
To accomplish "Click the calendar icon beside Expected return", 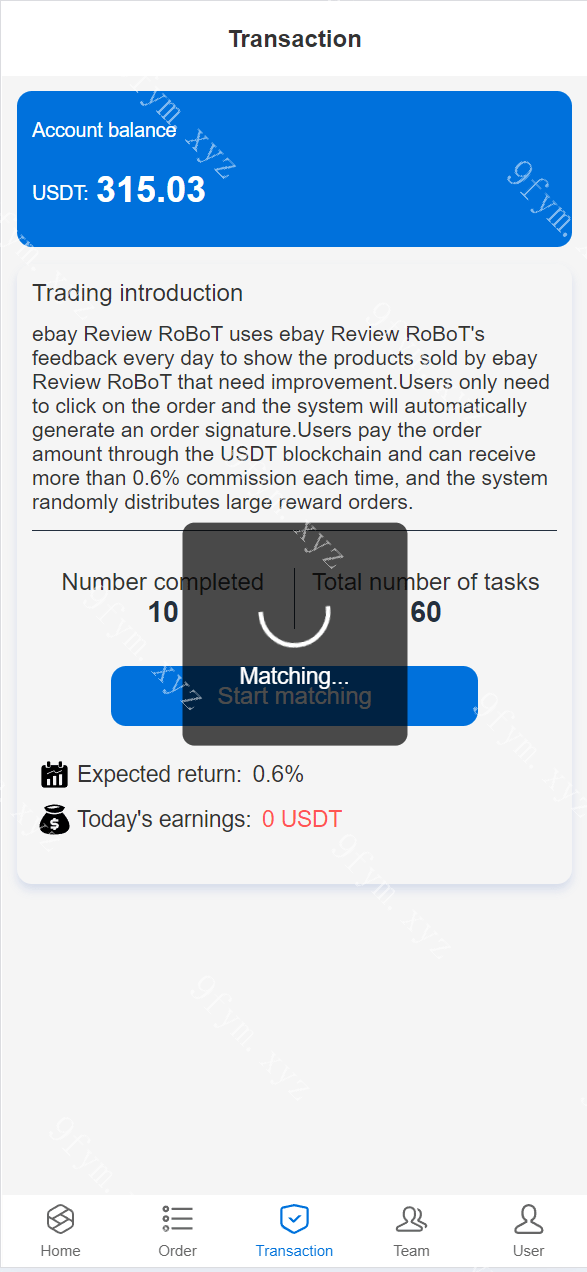I will (54, 774).
